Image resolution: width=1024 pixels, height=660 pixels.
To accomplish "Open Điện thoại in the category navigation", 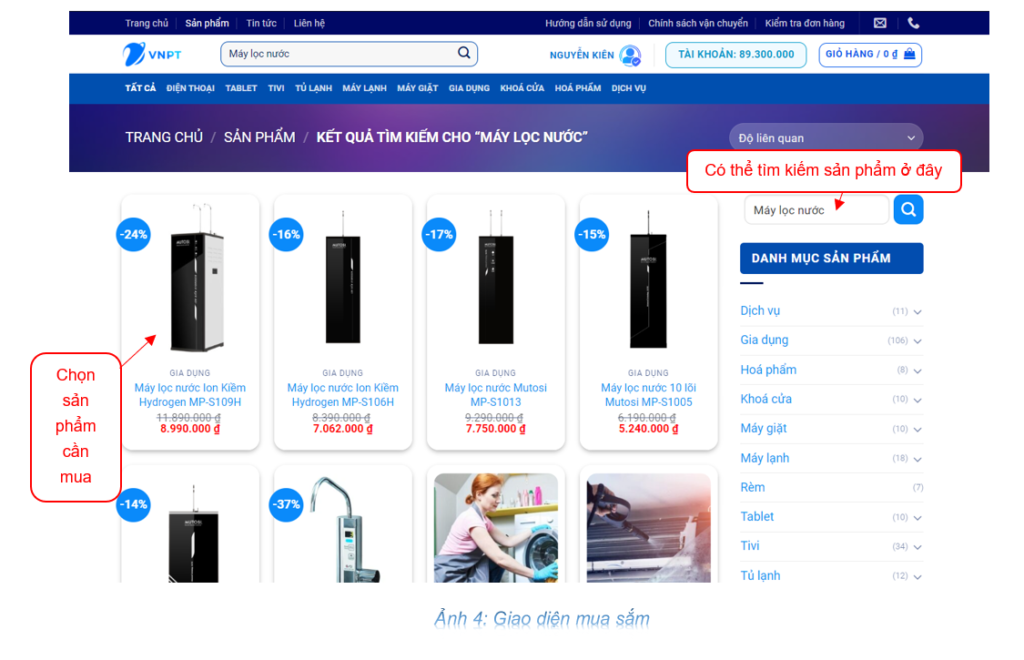I will [x=190, y=88].
